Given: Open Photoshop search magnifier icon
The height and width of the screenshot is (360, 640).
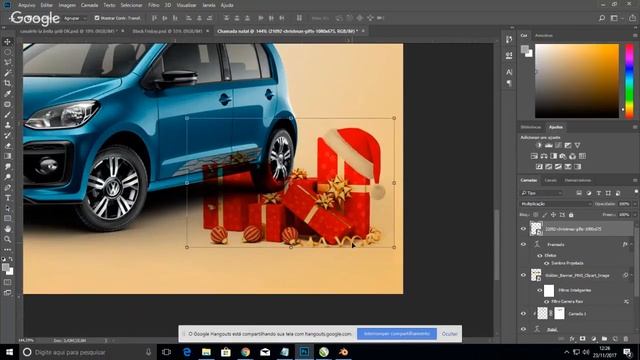Looking at the screenshot, I should click(602, 18).
